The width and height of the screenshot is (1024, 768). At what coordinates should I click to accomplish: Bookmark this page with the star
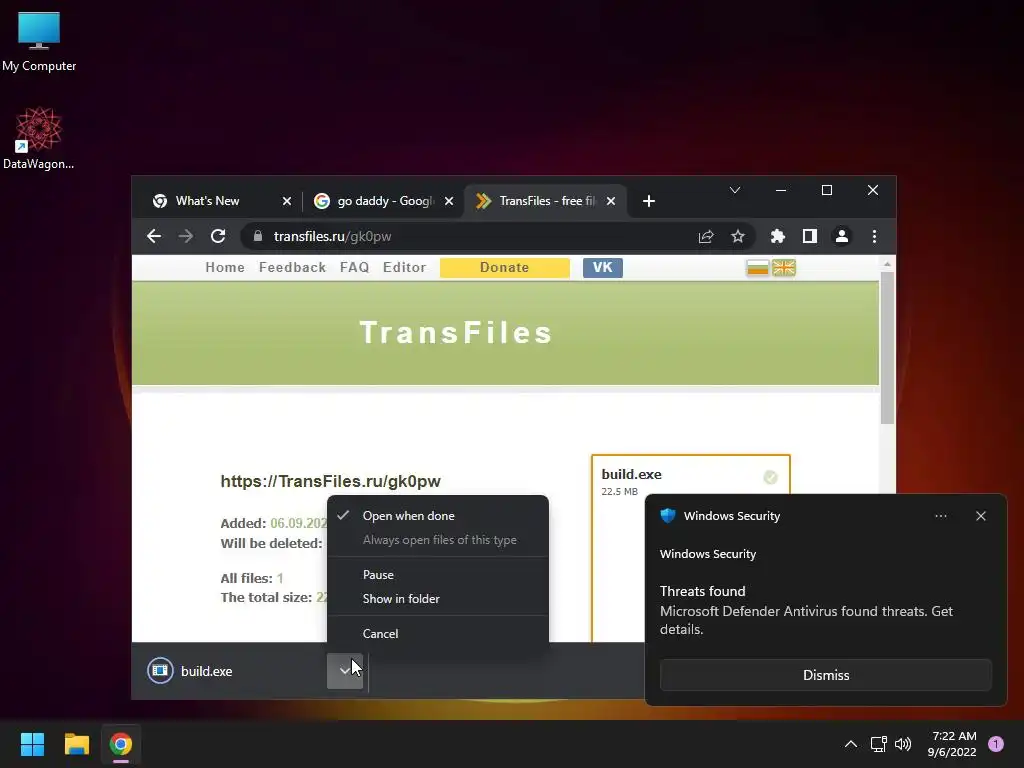tap(738, 236)
